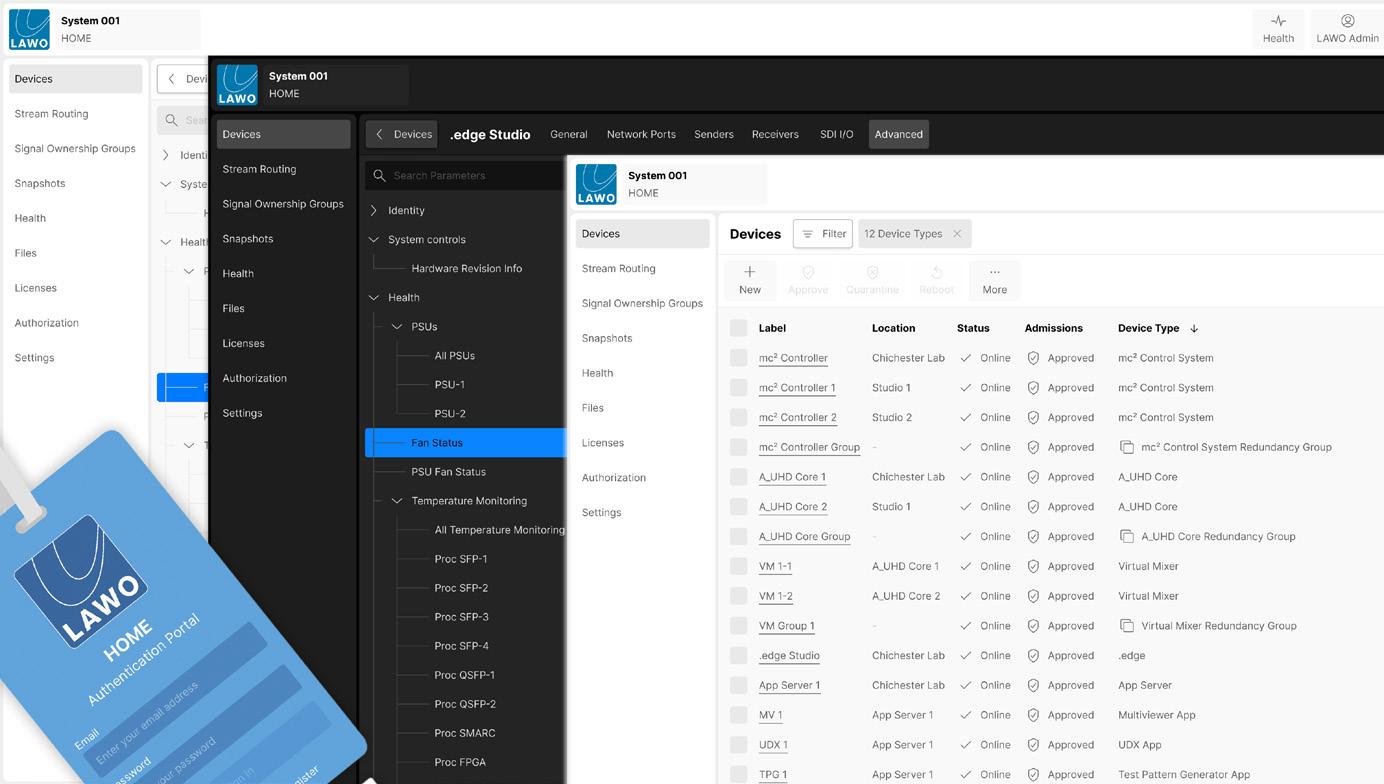Toggle the select-all checkbox in the table header
Image resolution: width=1384 pixels, height=784 pixels.
tap(738, 328)
